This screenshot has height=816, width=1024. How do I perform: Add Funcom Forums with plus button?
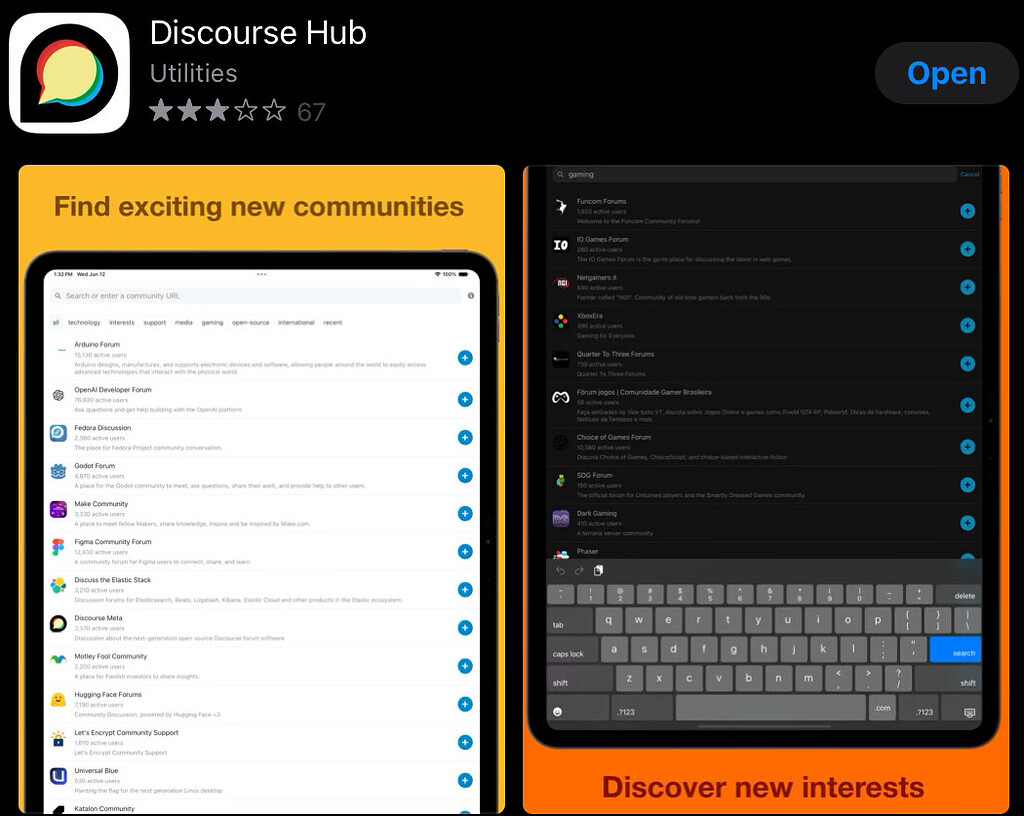click(x=968, y=211)
